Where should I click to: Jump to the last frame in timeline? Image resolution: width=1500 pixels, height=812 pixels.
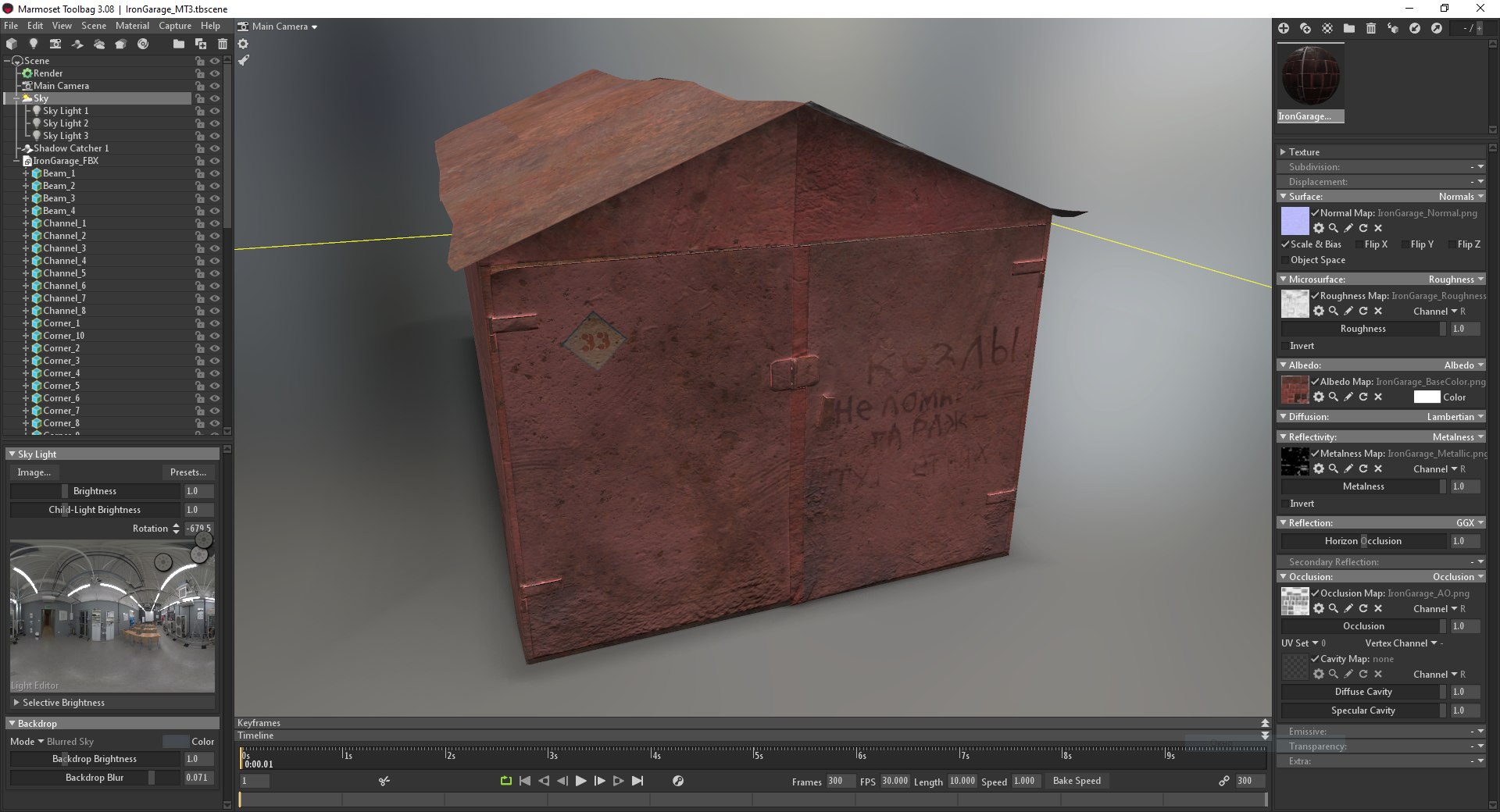pos(637,781)
